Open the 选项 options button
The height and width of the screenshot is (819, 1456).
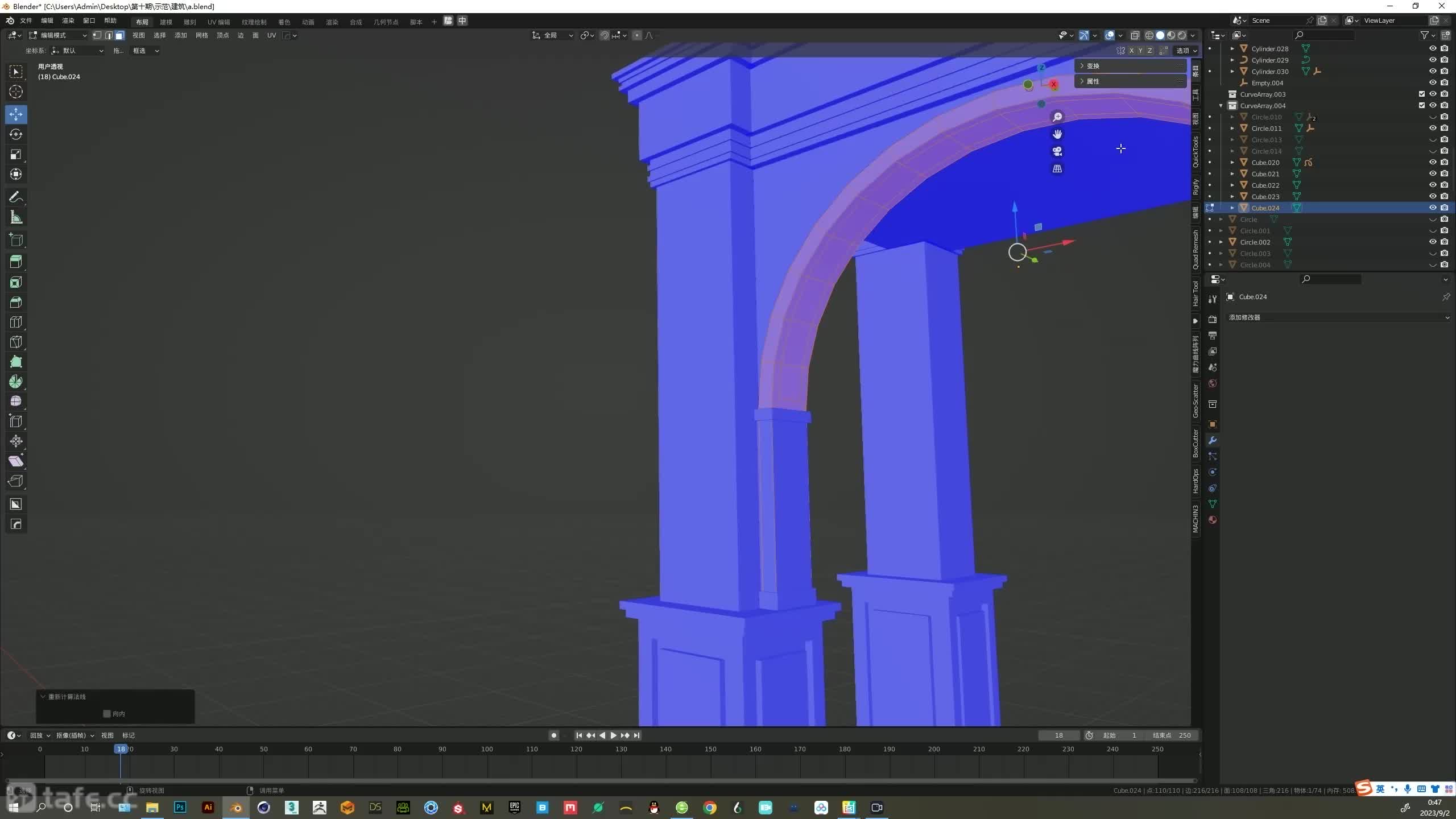[x=1186, y=51]
